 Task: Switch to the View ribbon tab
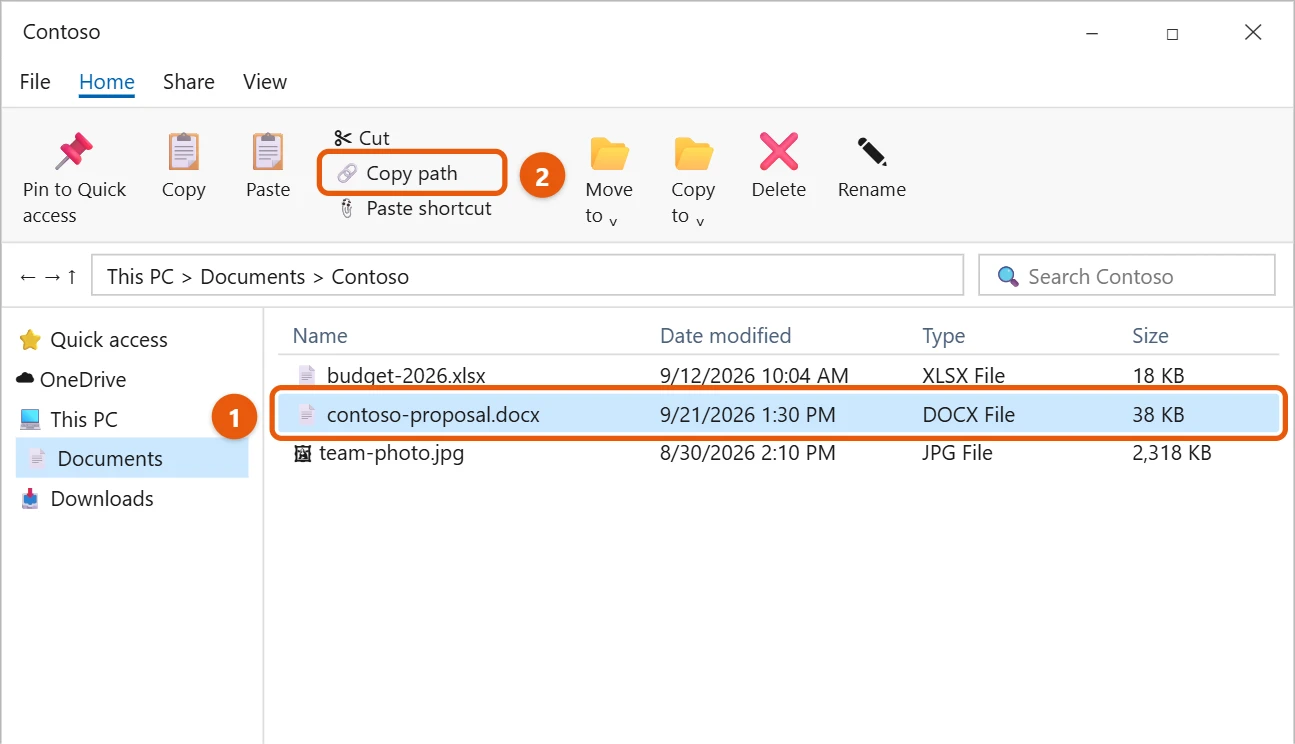(265, 82)
